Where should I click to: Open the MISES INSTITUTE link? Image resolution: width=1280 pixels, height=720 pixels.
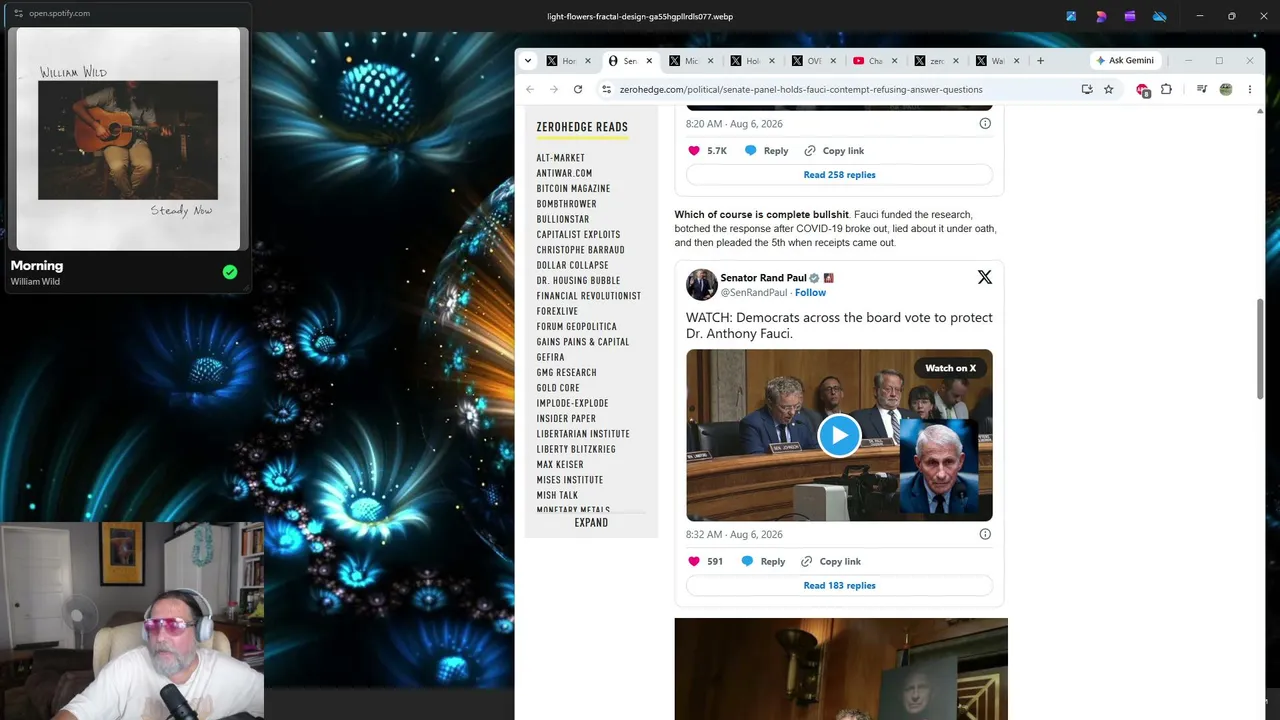[570, 480]
